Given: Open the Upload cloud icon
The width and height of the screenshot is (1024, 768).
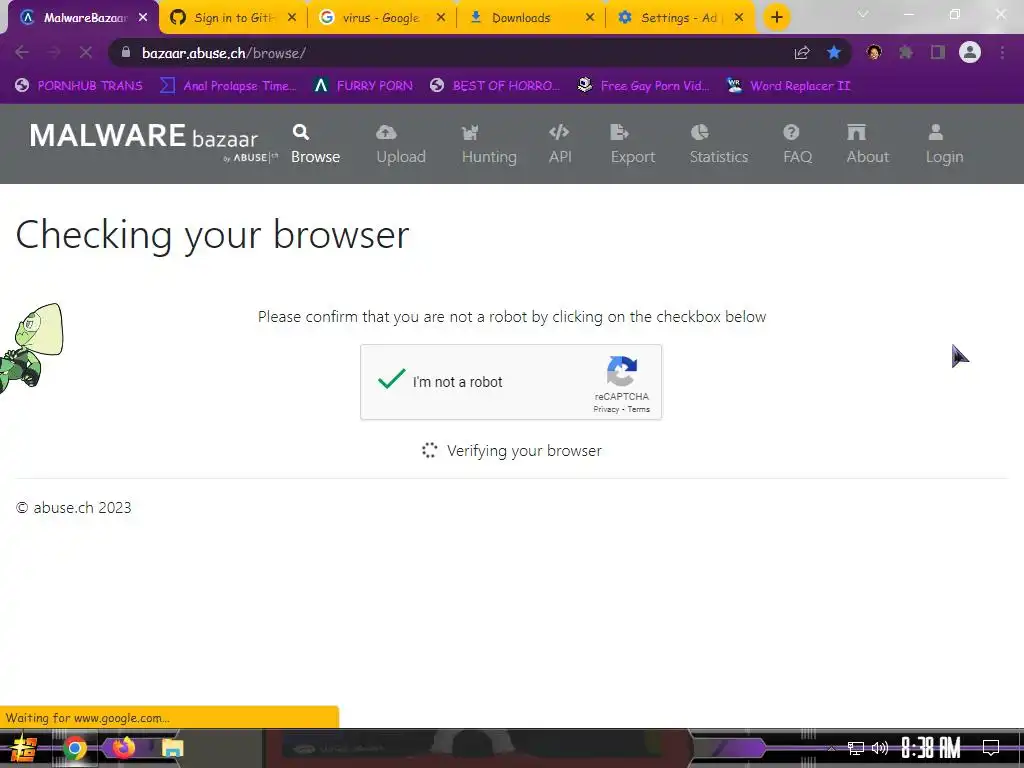Looking at the screenshot, I should point(386,133).
